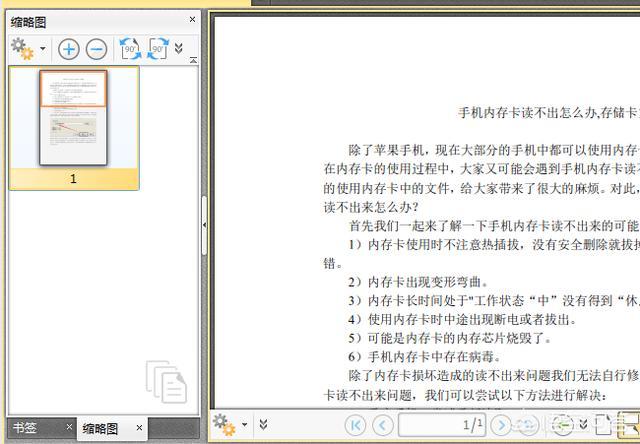This screenshot has width=640, height=444.
Task: Close the 缩略图 panel at top
Action: 193,19
